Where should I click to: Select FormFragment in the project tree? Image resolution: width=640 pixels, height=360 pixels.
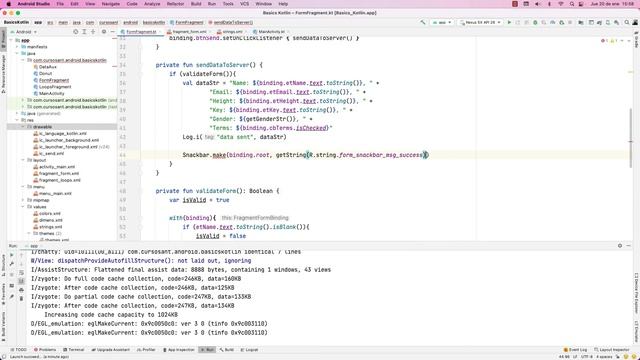point(54,80)
